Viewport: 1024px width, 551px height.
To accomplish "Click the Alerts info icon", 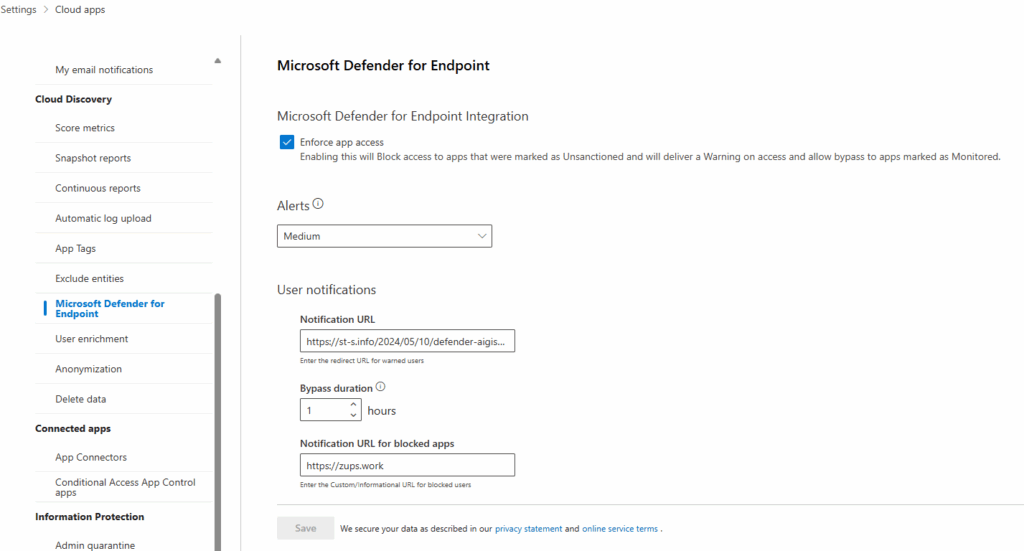I will (x=318, y=204).
